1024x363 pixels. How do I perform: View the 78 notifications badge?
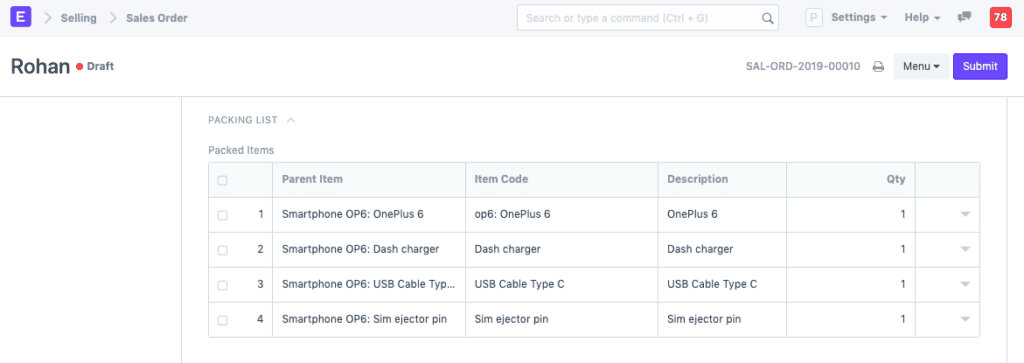(x=1000, y=18)
